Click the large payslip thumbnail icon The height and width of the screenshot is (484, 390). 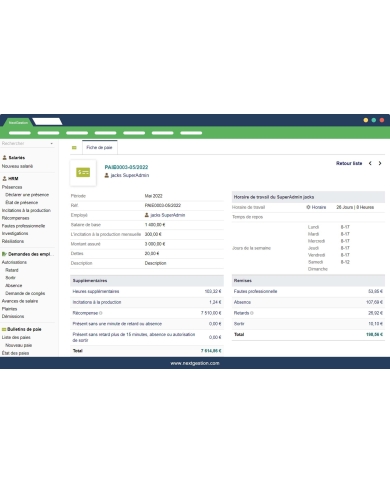point(83,172)
